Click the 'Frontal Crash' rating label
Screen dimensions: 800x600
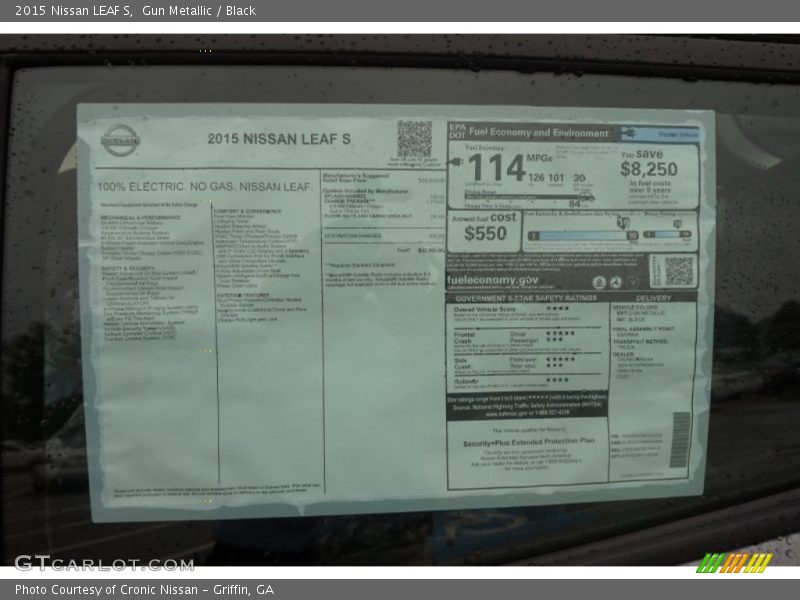464,338
